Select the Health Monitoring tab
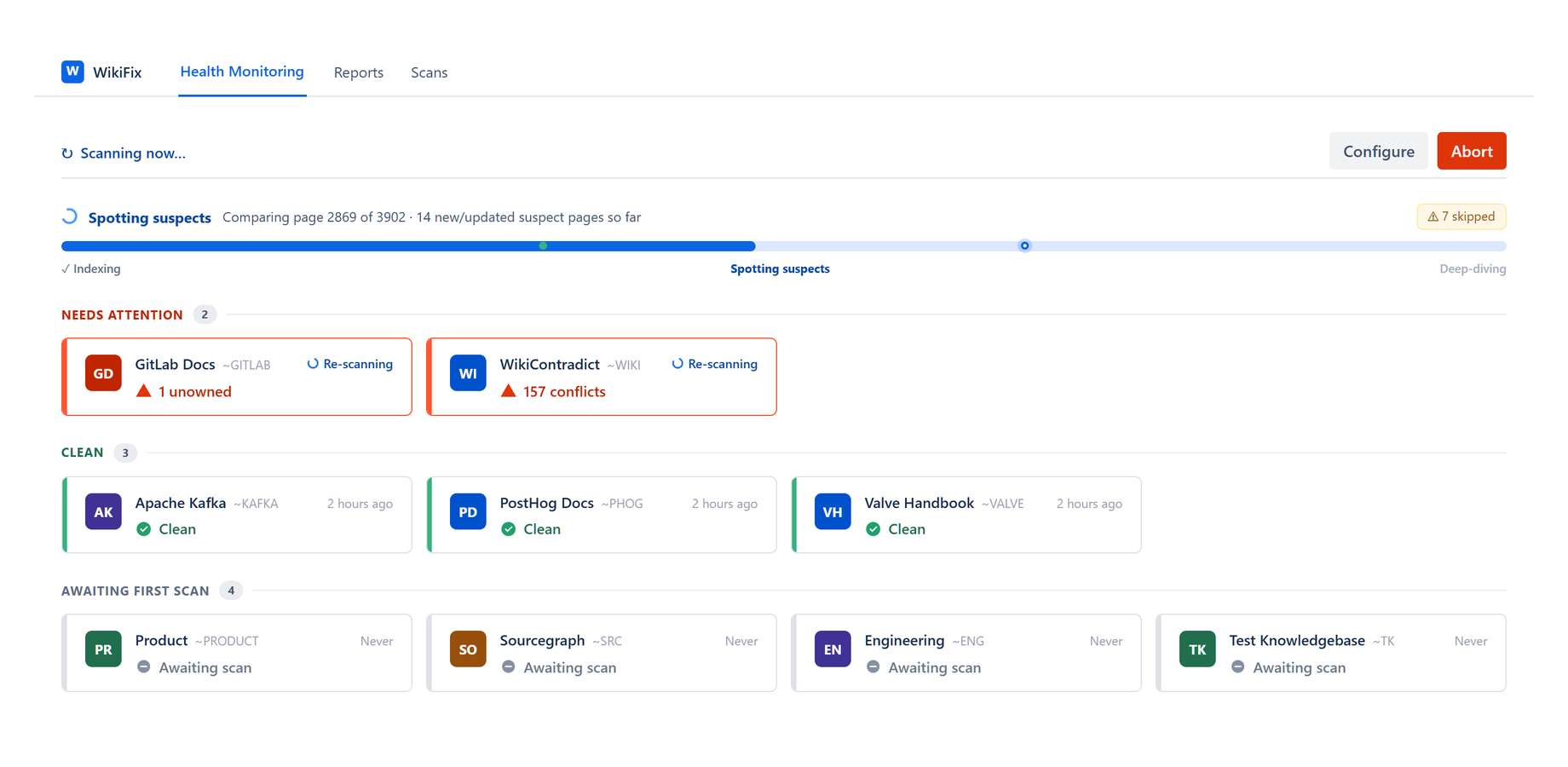The width and height of the screenshot is (1568, 767). pos(242,72)
